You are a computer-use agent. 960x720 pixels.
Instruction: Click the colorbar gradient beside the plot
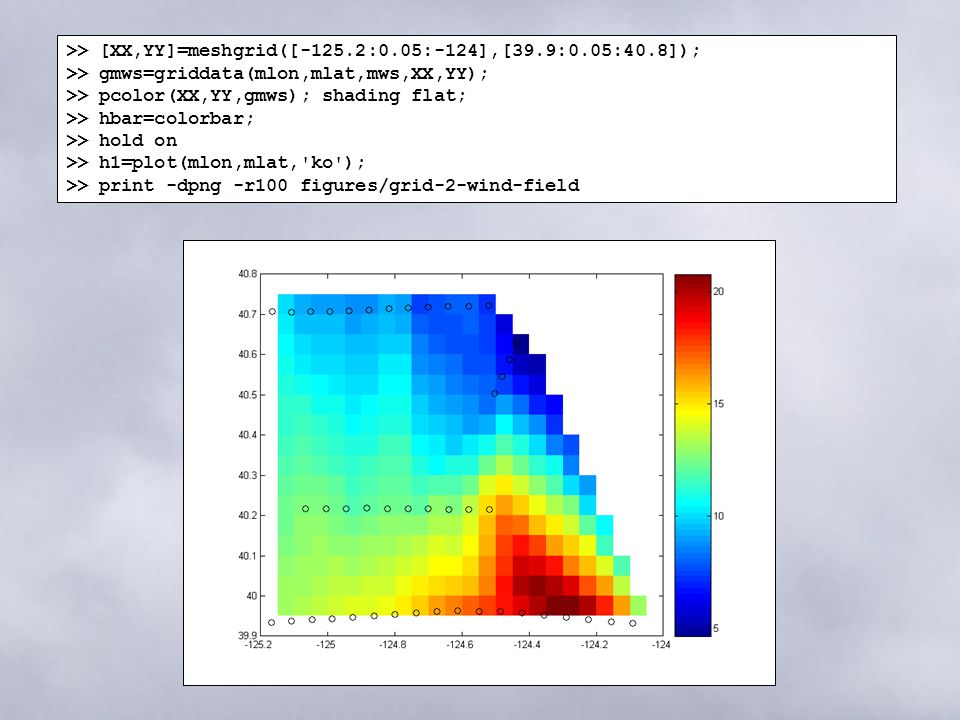pos(692,455)
